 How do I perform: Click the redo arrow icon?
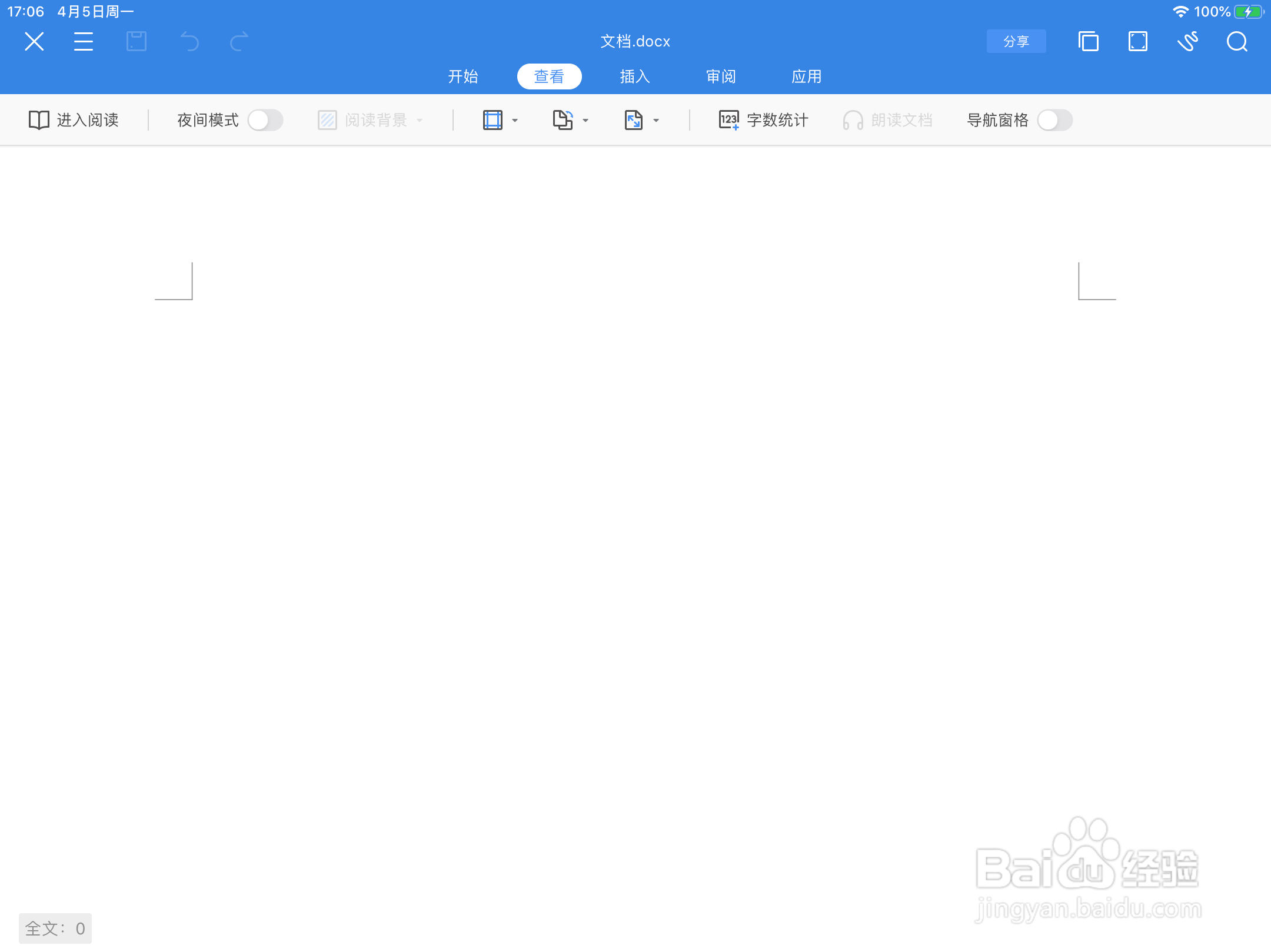coord(239,42)
